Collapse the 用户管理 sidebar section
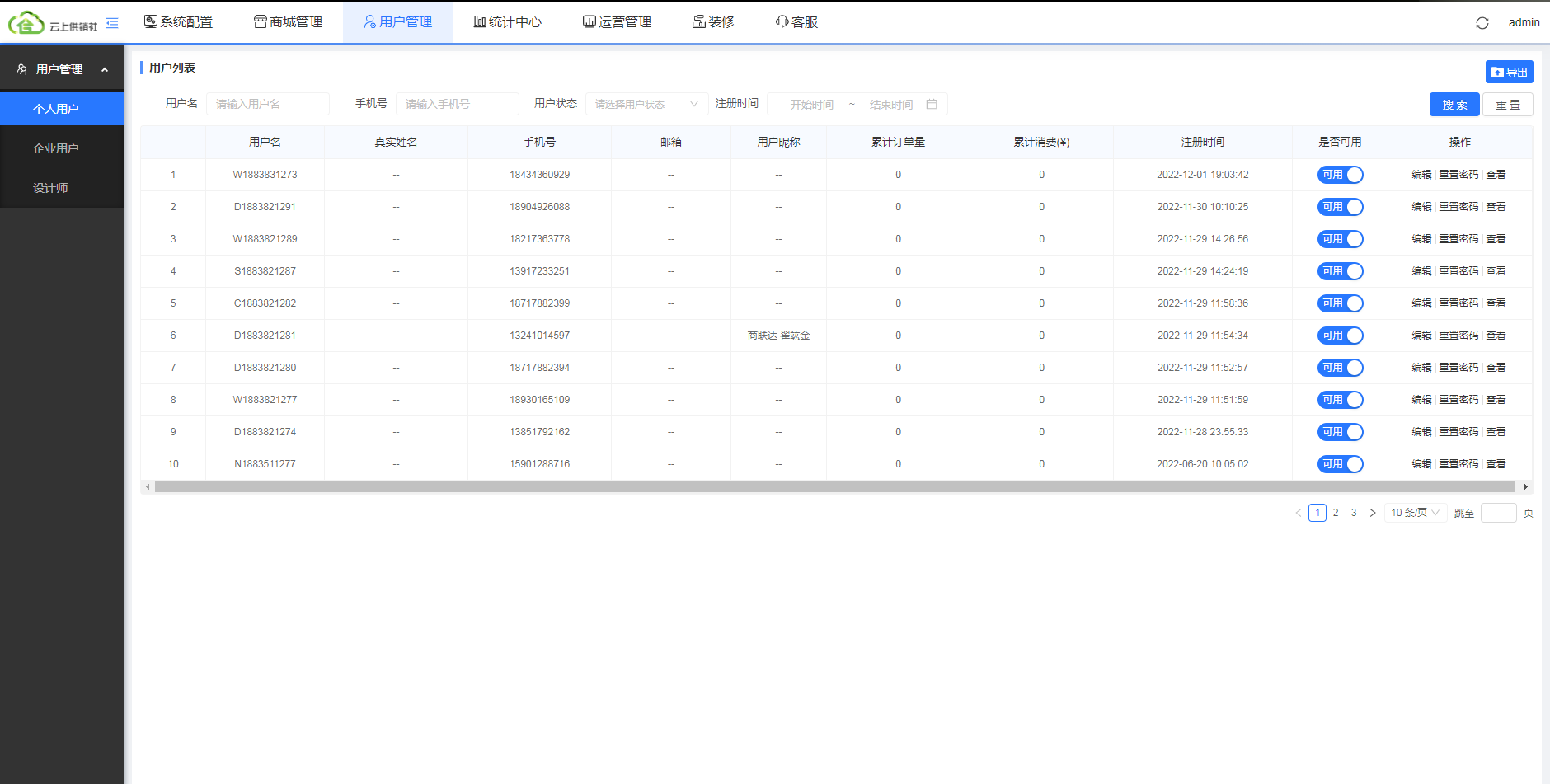This screenshot has width=1550, height=784. pos(106,69)
